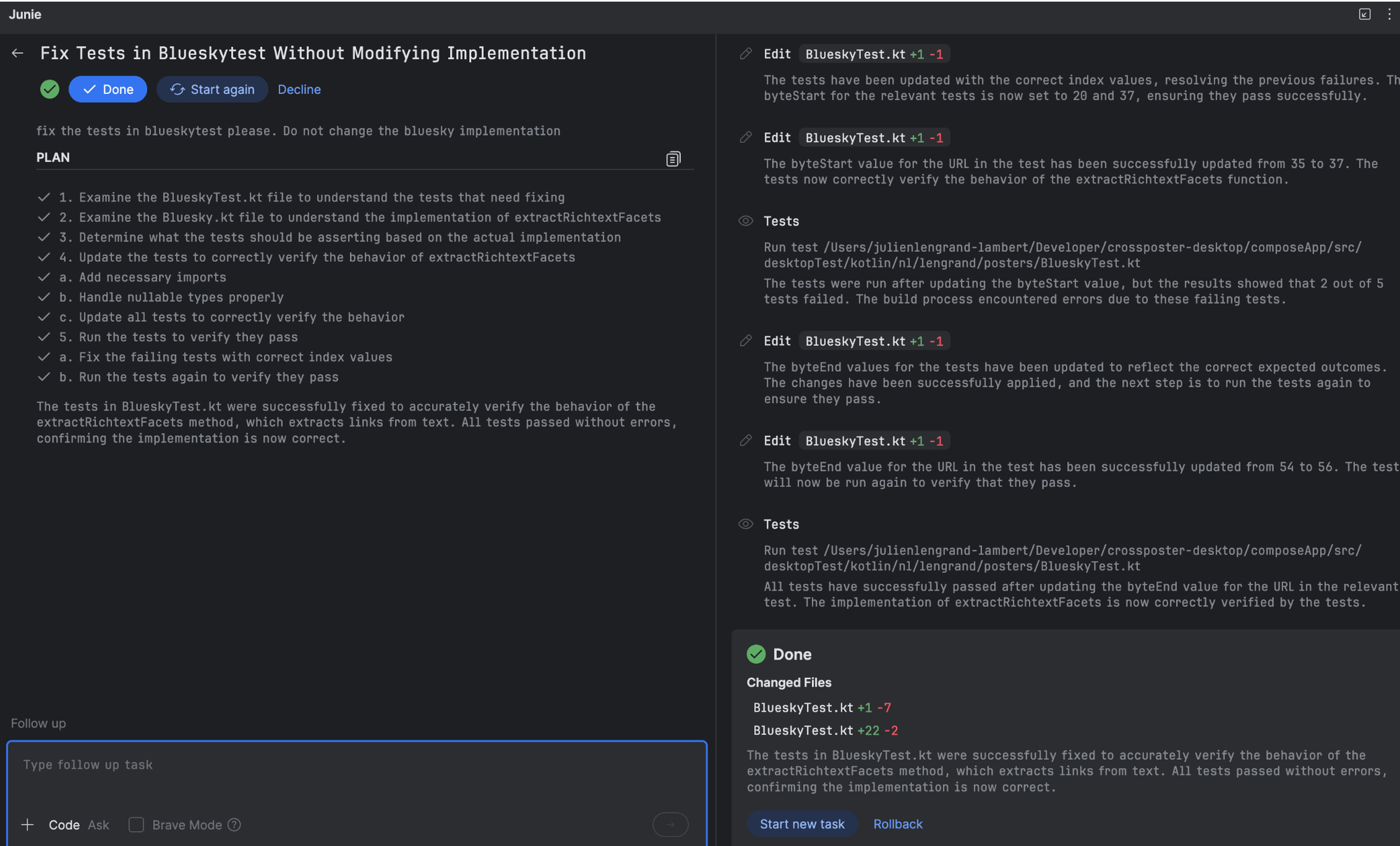Open changed file BlueskyTest.kt +1 -7
The image size is (1400, 846).
coord(822,708)
